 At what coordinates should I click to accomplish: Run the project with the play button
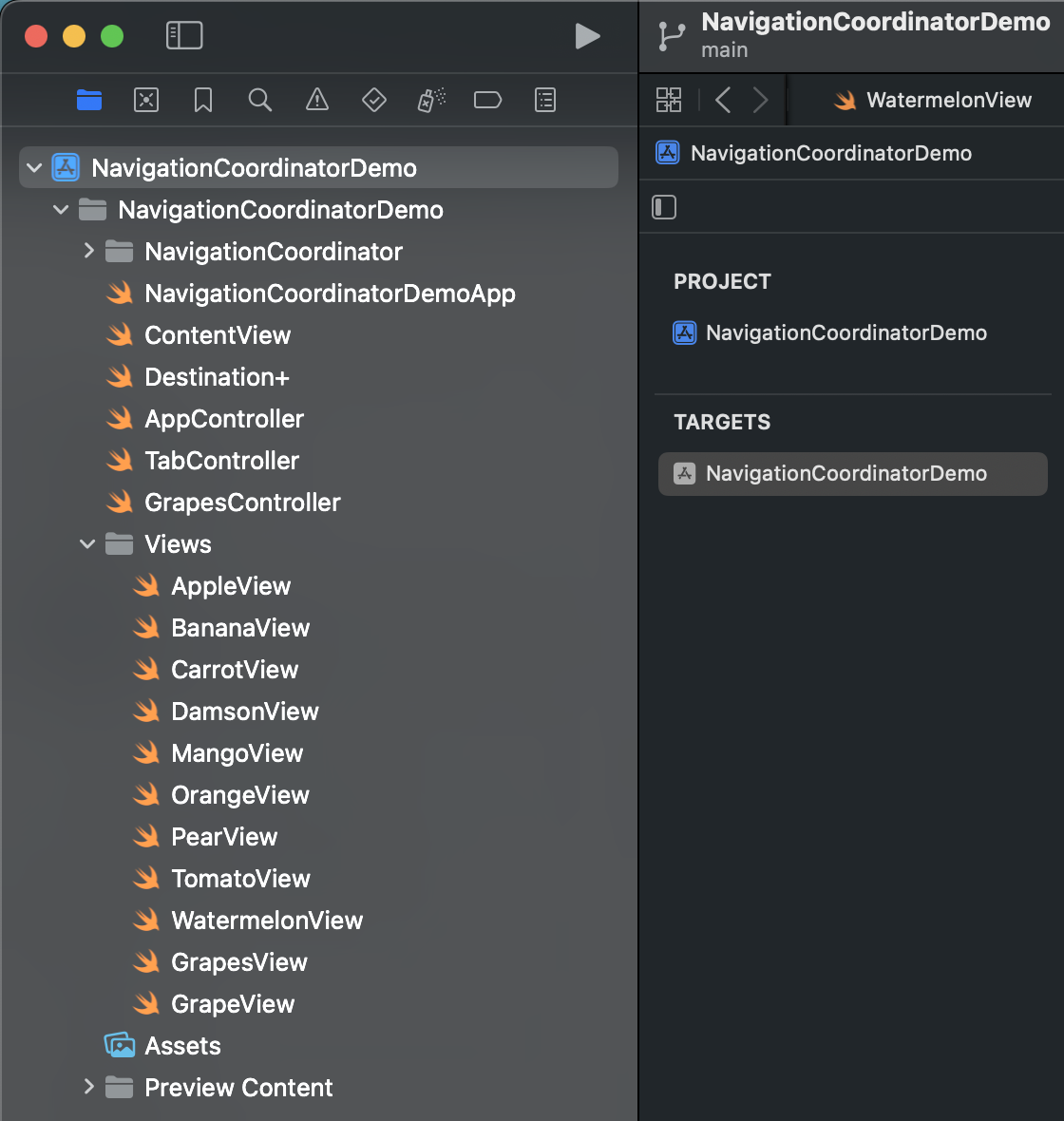[x=588, y=36]
